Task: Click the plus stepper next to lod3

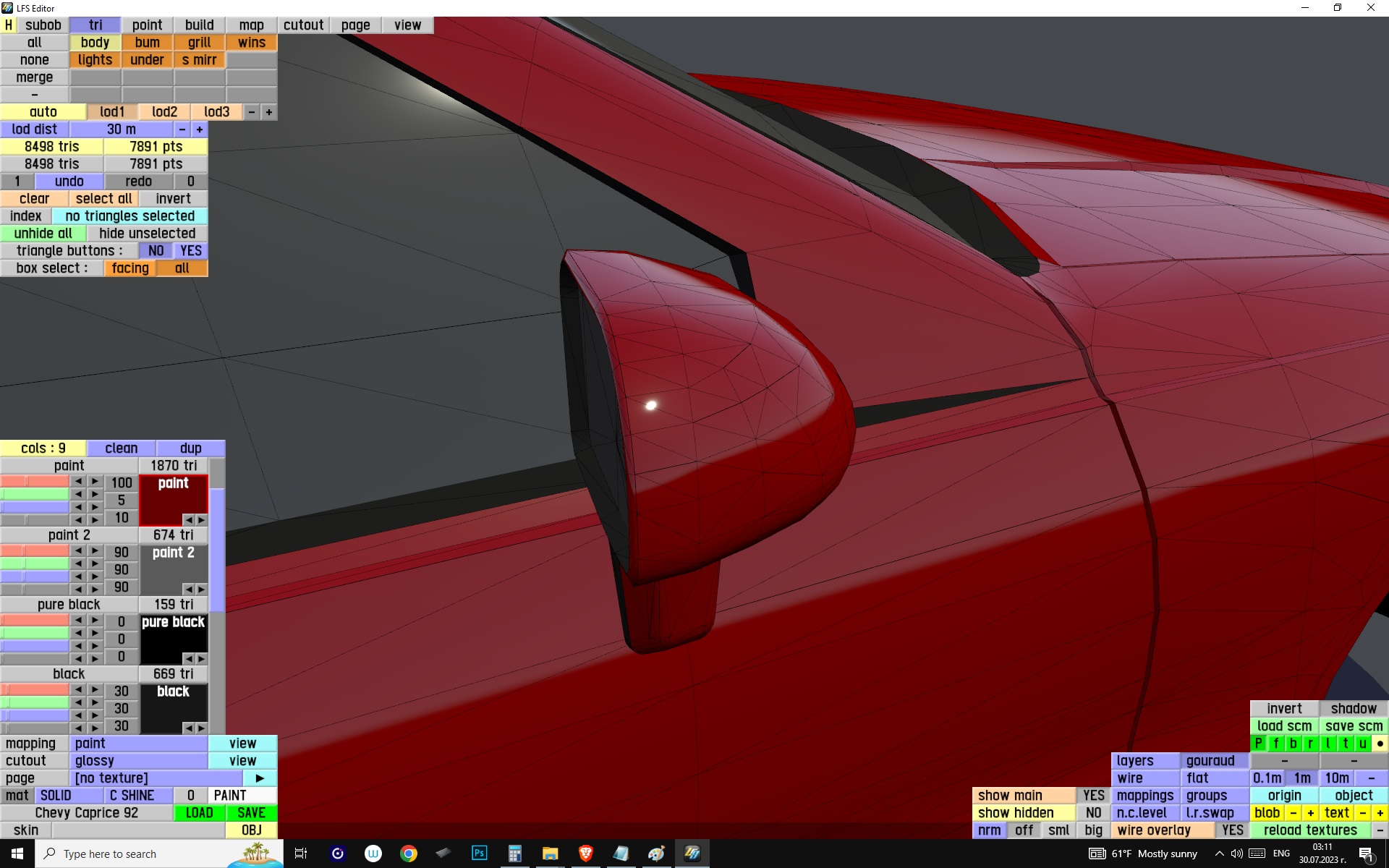Action: click(x=268, y=112)
